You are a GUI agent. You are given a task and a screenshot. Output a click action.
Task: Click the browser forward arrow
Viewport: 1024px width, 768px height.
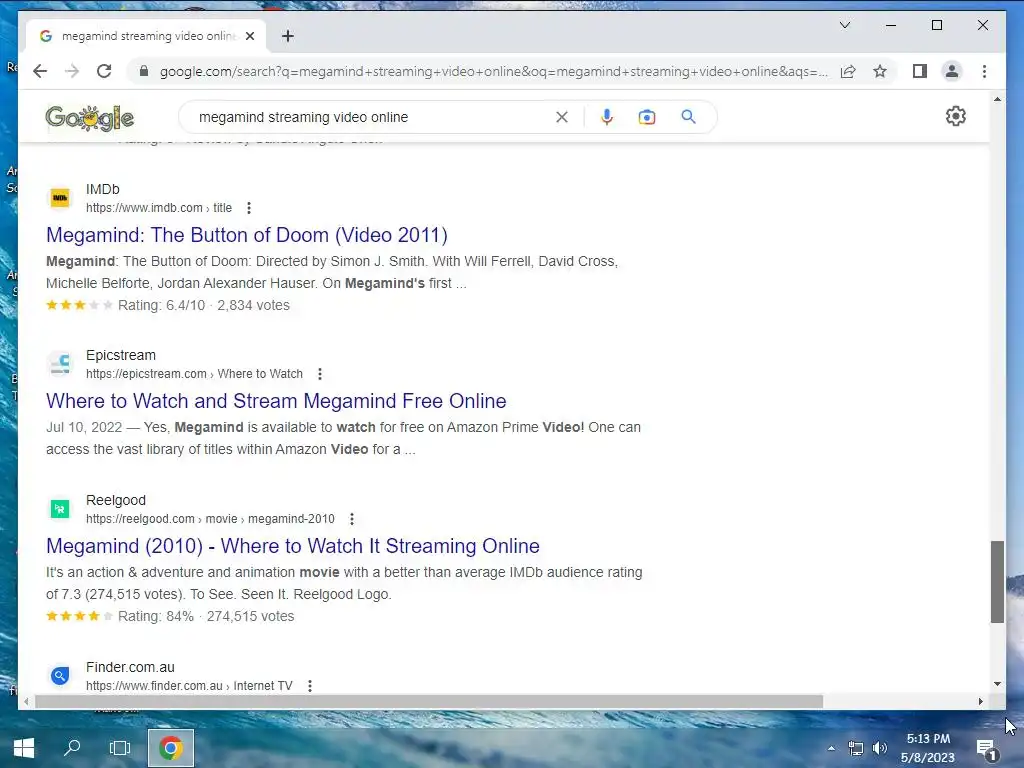pyautogui.click(x=72, y=71)
